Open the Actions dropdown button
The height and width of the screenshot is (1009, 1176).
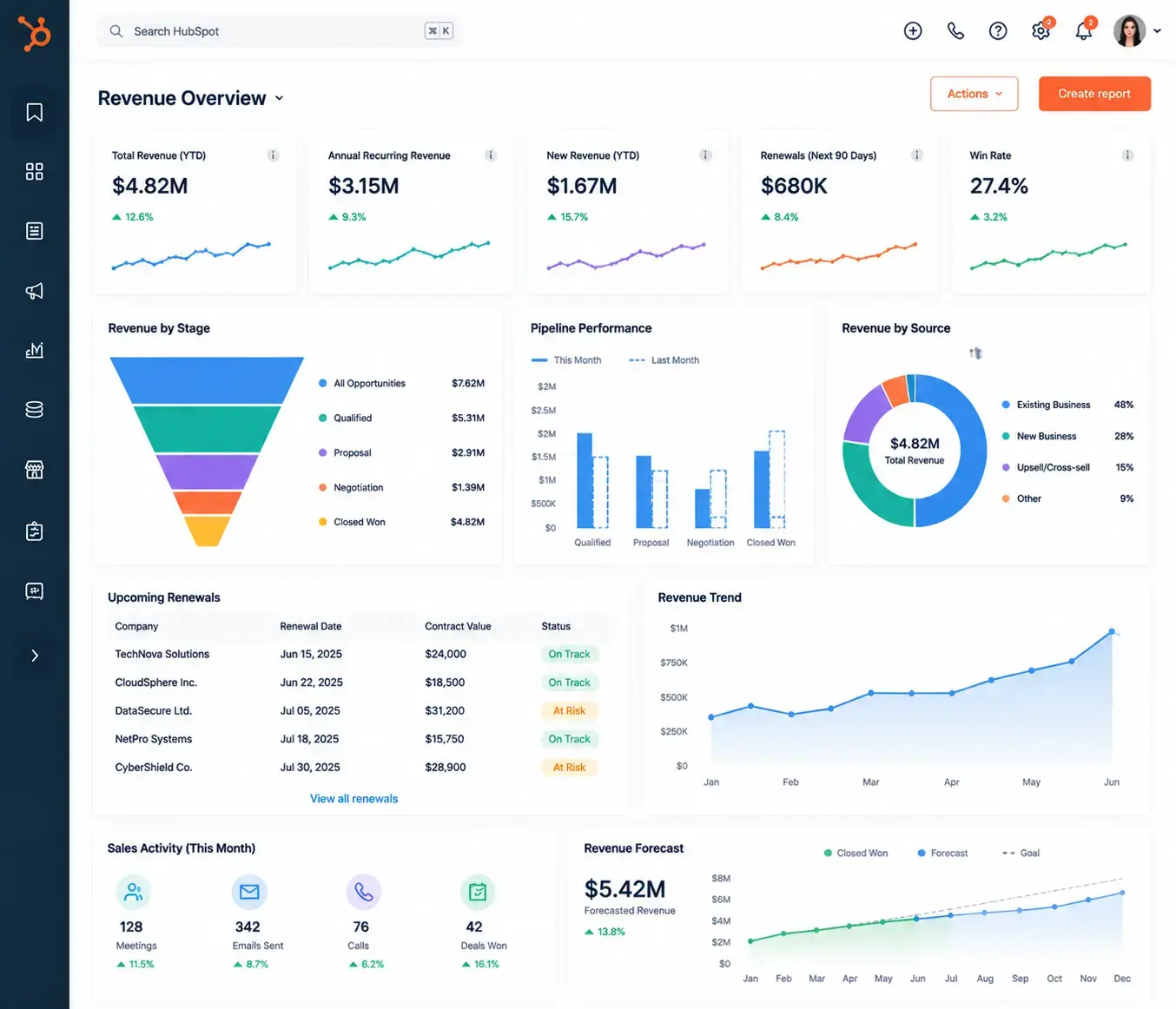pos(974,94)
